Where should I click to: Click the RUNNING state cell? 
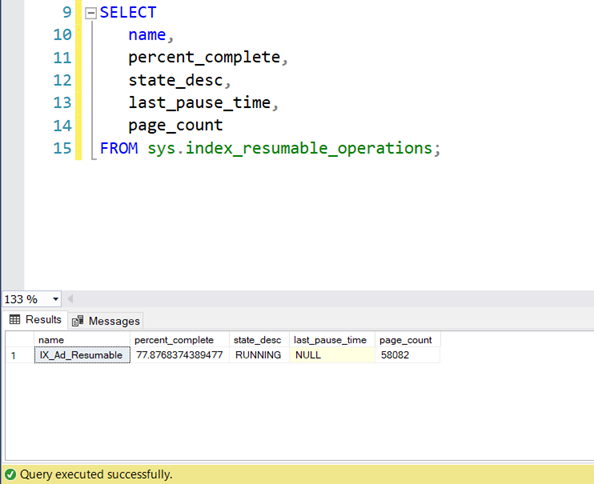click(259, 355)
